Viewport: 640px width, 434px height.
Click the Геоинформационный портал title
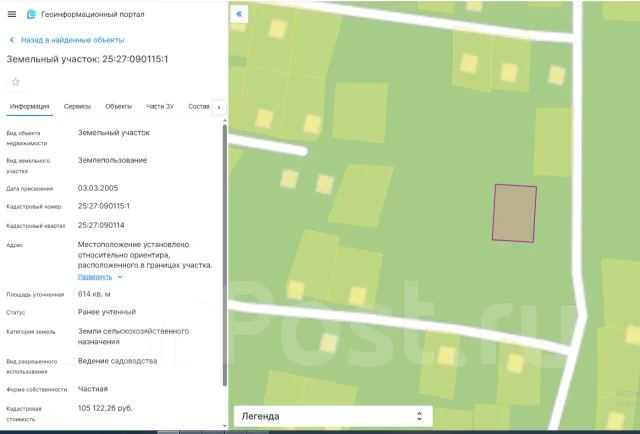click(x=93, y=14)
